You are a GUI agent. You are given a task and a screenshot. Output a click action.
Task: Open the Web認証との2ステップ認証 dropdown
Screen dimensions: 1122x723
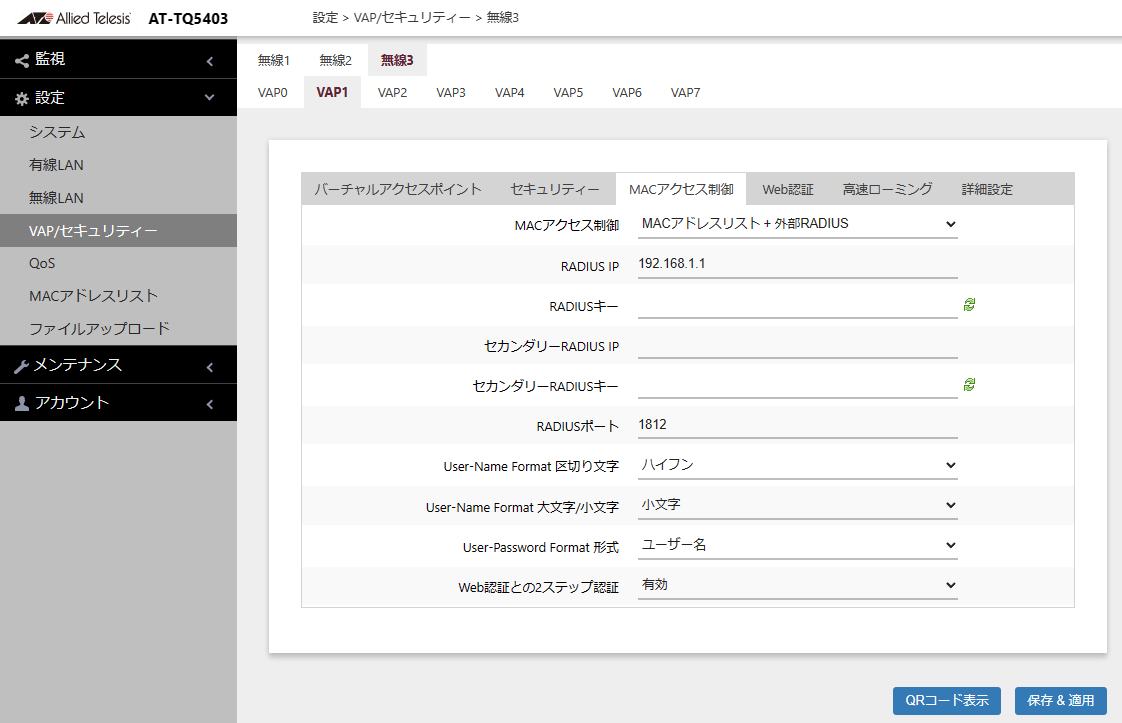pos(797,586)
